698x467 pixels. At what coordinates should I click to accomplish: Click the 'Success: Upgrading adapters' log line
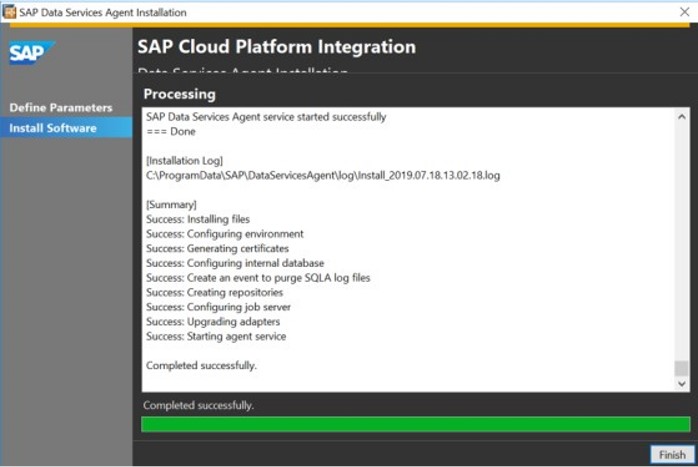[x=213, y=321]
